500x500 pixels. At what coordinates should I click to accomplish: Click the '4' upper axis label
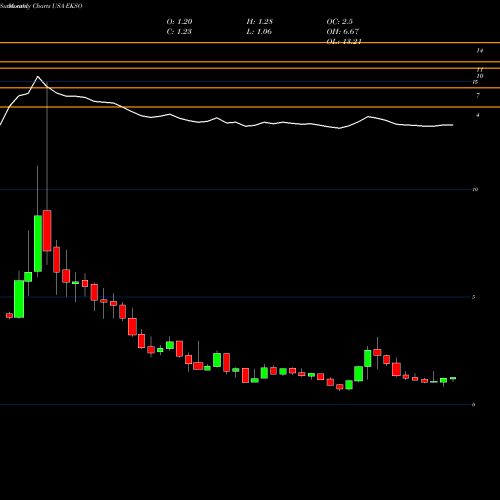coord(478,115)
